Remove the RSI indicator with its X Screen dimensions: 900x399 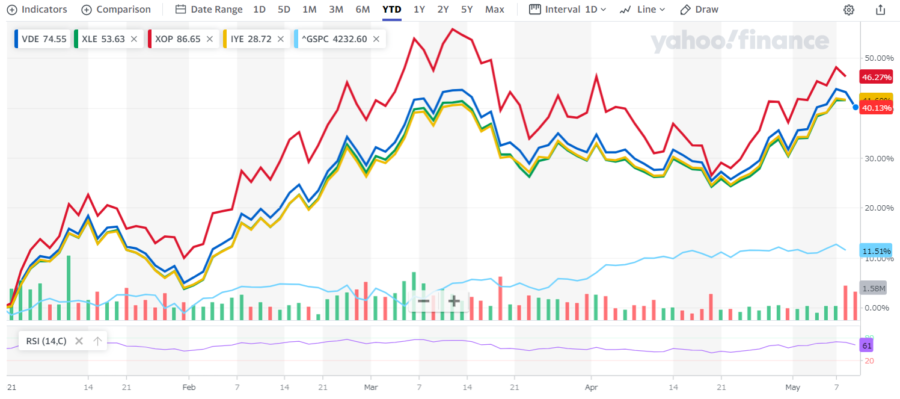tap(79, 341)
